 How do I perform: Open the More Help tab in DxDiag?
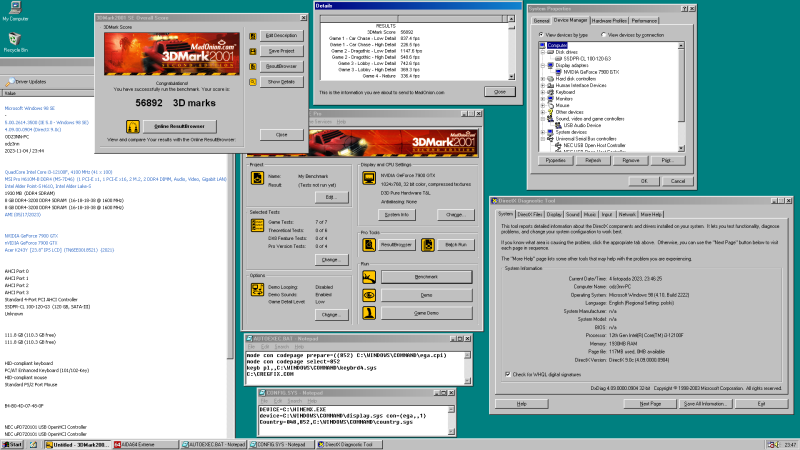click(x=651, y=215)
